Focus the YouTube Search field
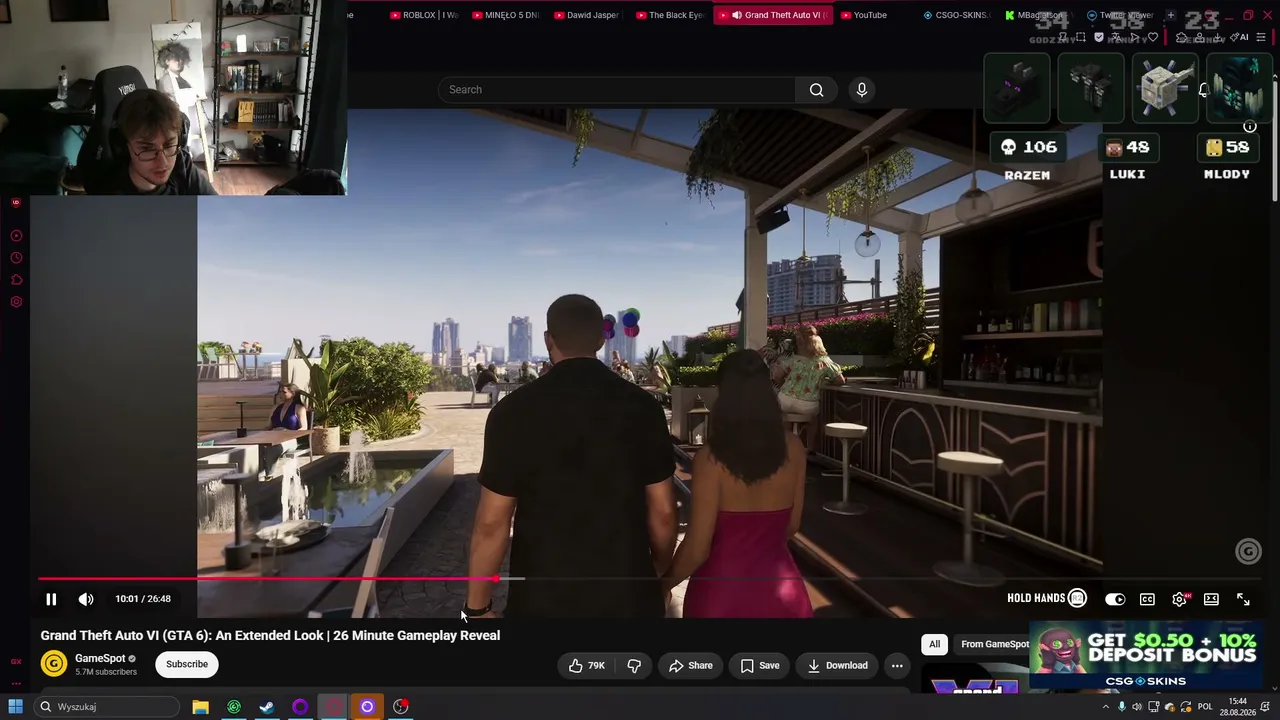Screen dimensions: 1280x720 point(616,90)
